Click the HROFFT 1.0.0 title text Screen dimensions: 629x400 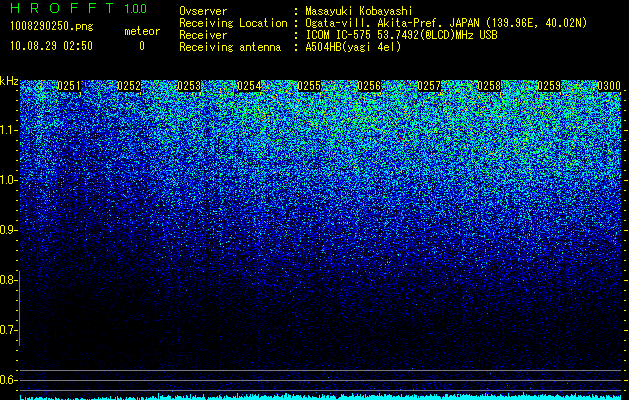[79, 8]
